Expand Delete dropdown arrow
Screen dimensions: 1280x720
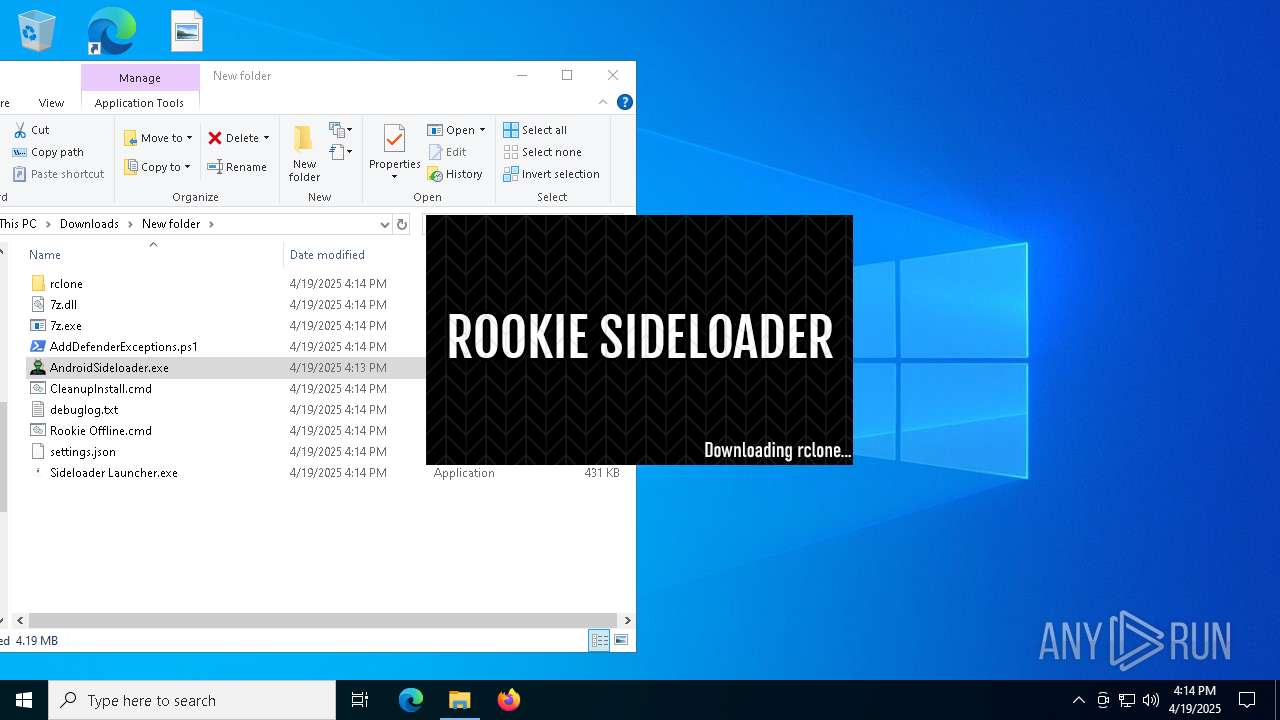[x=266, y=139]
